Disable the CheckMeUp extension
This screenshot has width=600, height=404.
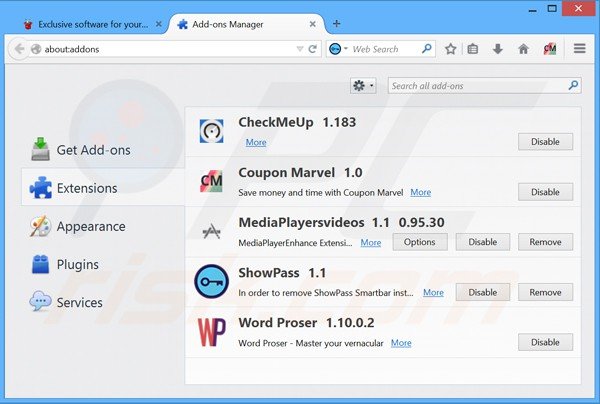pyautogui.click(x=545, y=142)
